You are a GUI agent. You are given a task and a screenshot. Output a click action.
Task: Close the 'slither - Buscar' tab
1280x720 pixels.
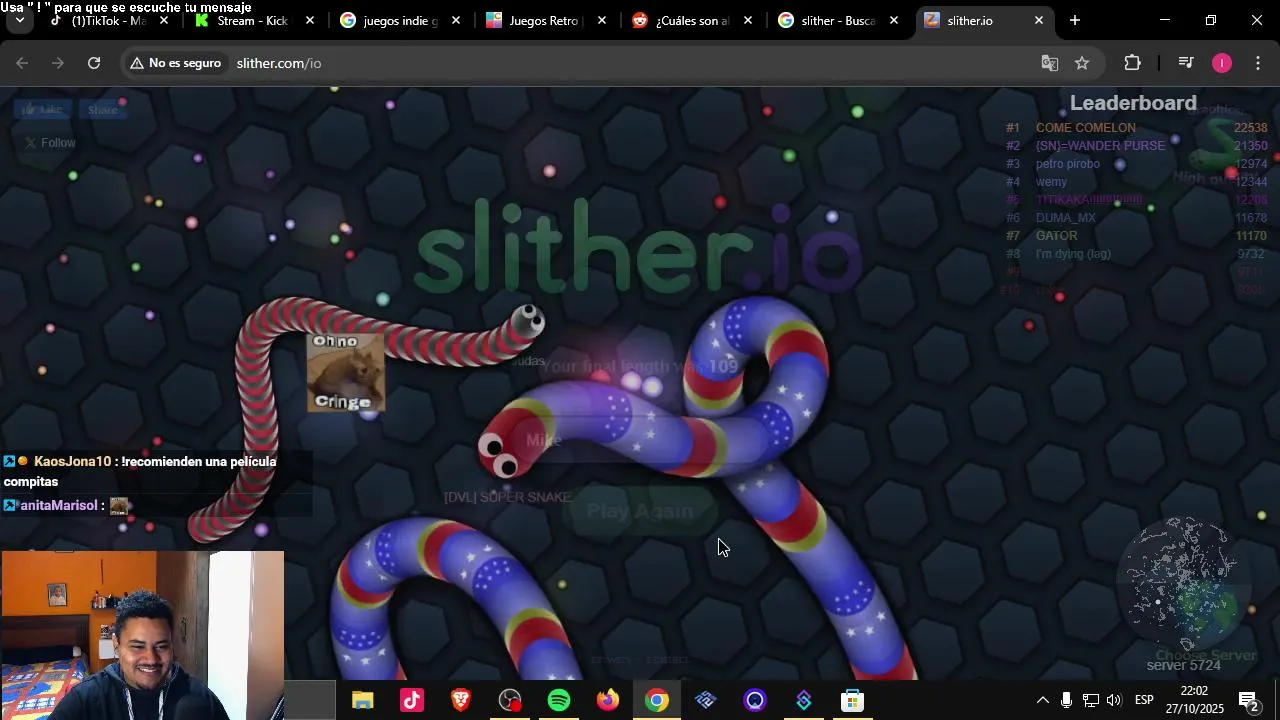(x=894, y=20)
